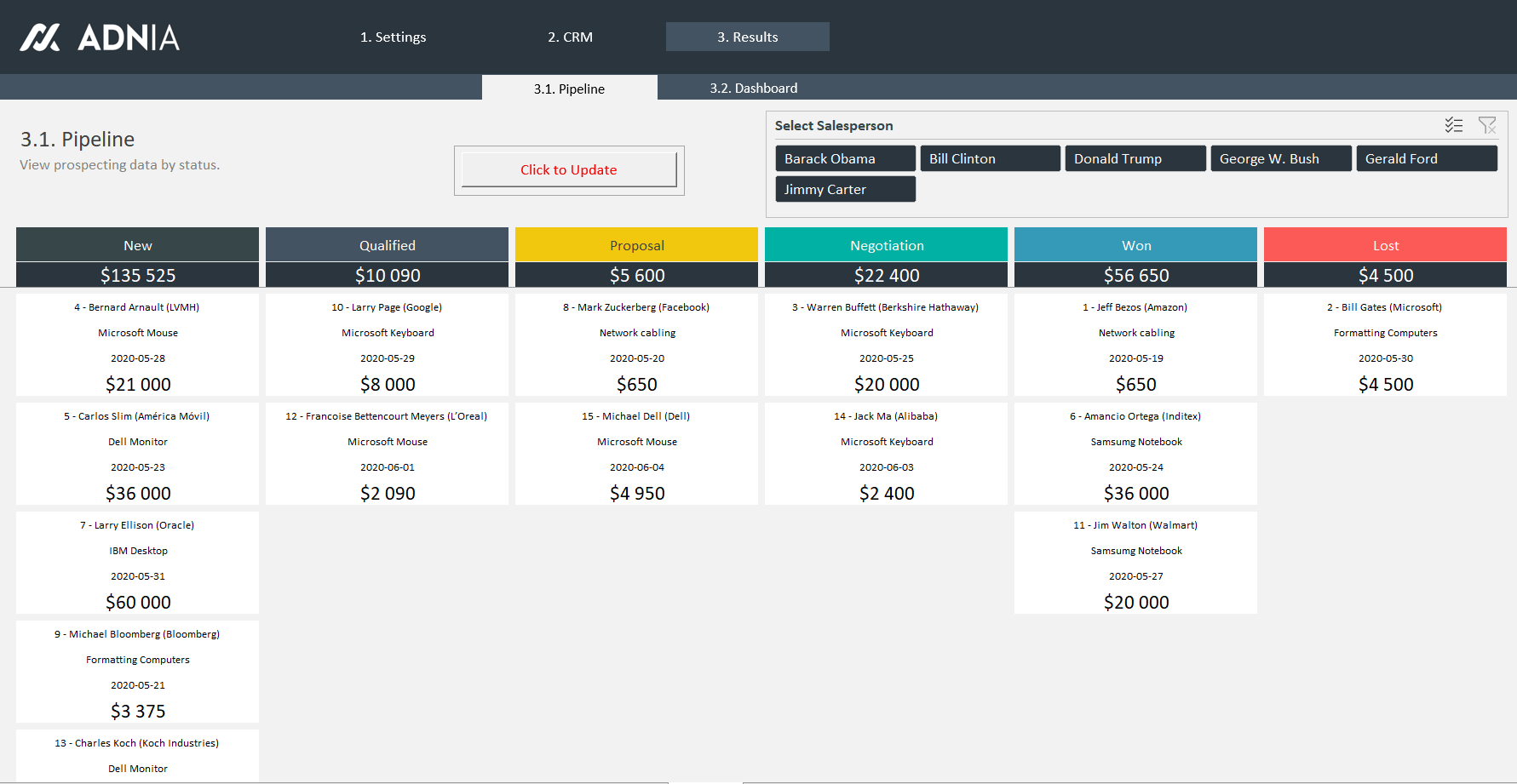Select the $2 400 amount
Screen dimensions: 1517x784
887,493
